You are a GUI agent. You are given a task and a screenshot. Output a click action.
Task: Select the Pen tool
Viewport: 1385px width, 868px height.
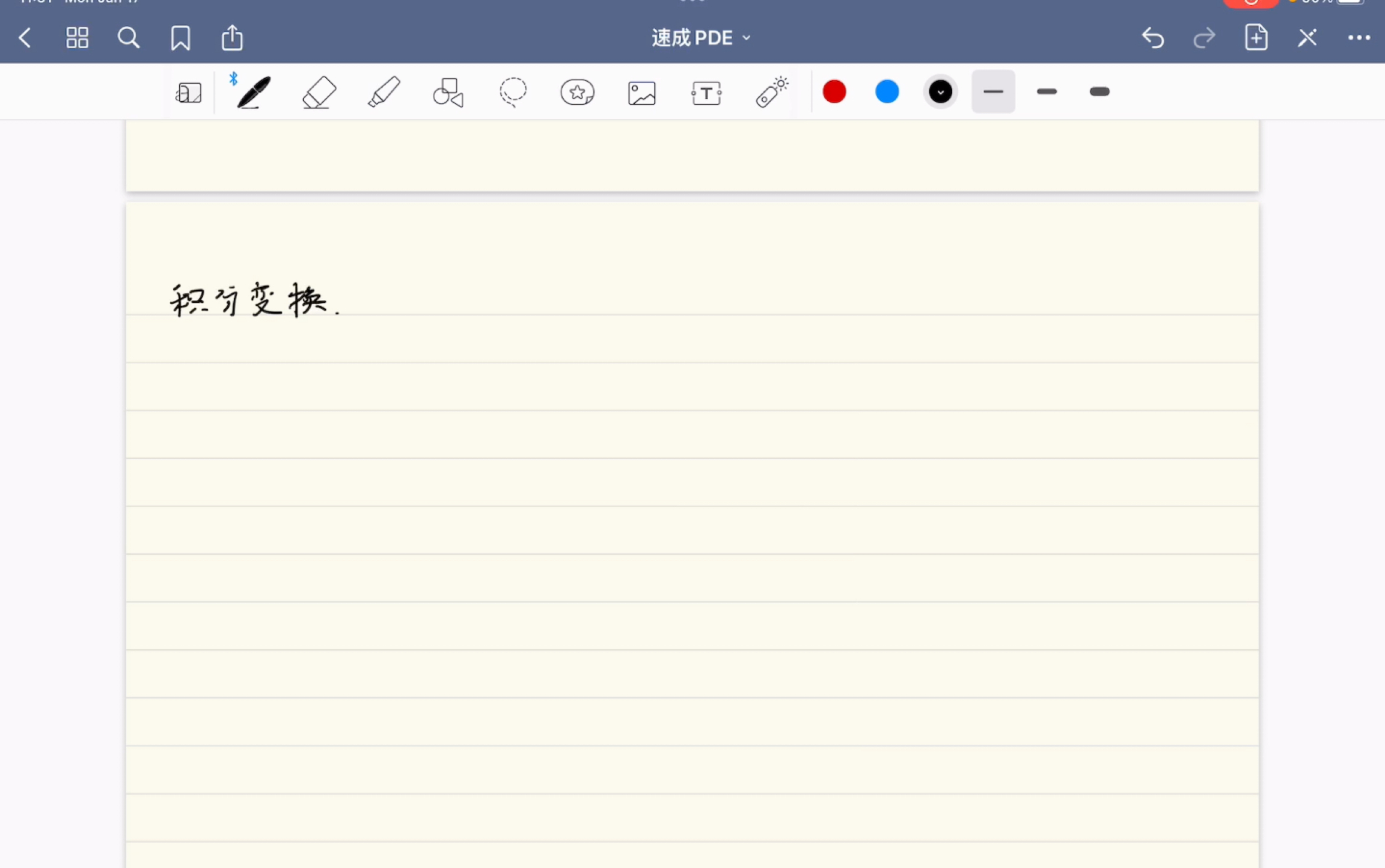[253, 92]
